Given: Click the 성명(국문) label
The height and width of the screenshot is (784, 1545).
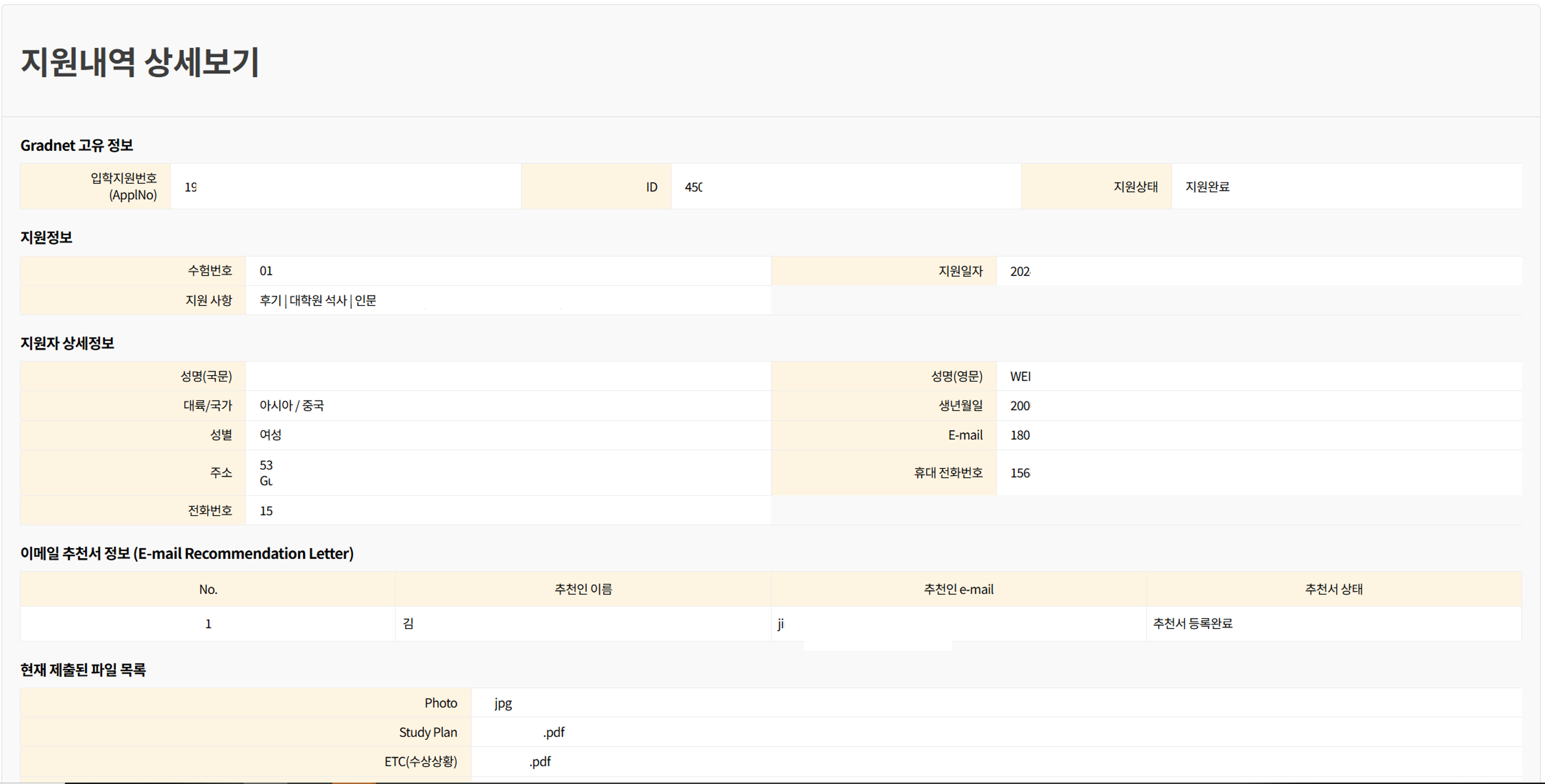Looking at the screenshot, I should [x=206, y=376].
